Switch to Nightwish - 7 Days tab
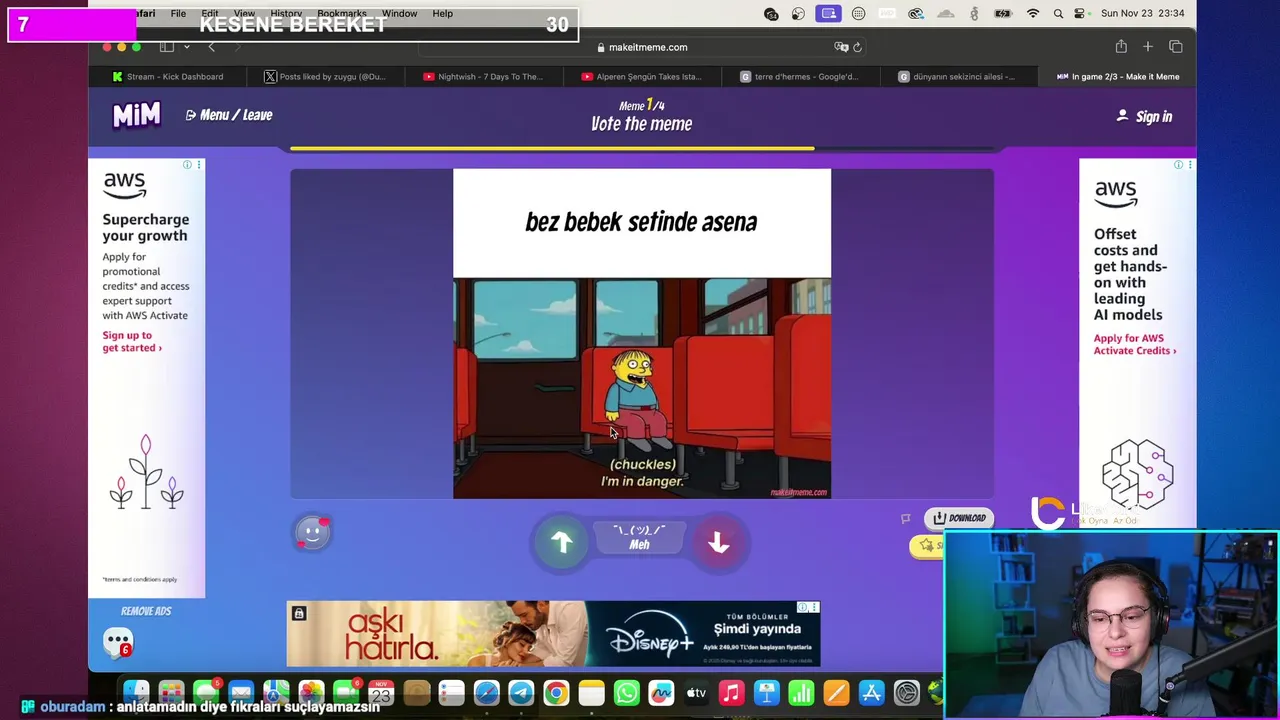The height and width of the screenshot is (720, 1280). pyautogui.click(x=483, y=76)
